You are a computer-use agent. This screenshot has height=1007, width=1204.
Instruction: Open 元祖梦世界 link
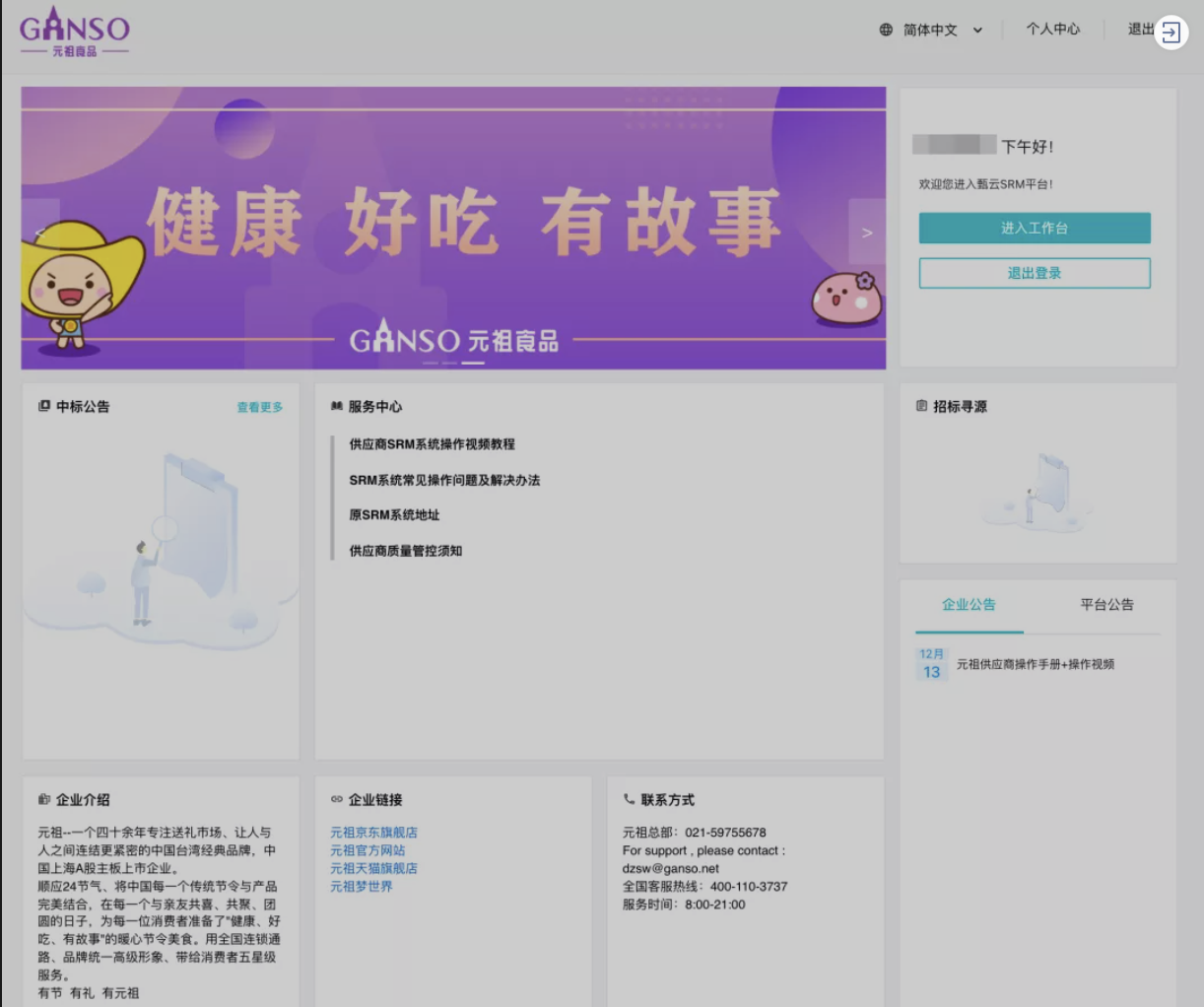coord(362,886)
